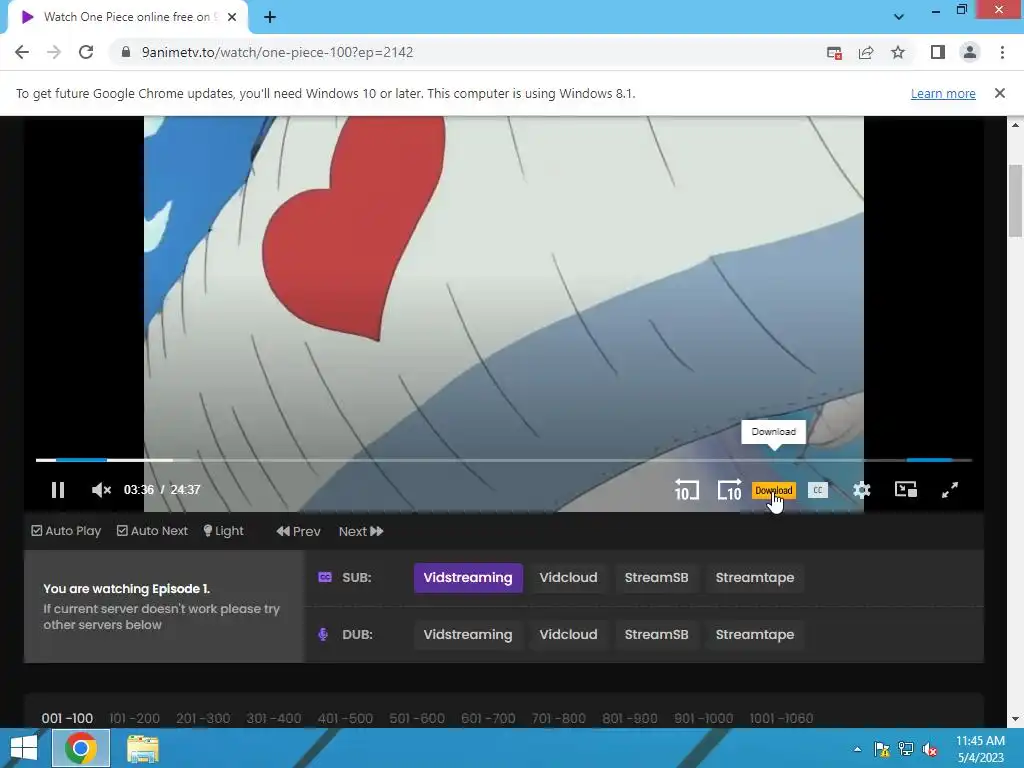Viewport: 1024px width, 768px height.
Task: Click the yellow Download button
Action: point(773,490)
